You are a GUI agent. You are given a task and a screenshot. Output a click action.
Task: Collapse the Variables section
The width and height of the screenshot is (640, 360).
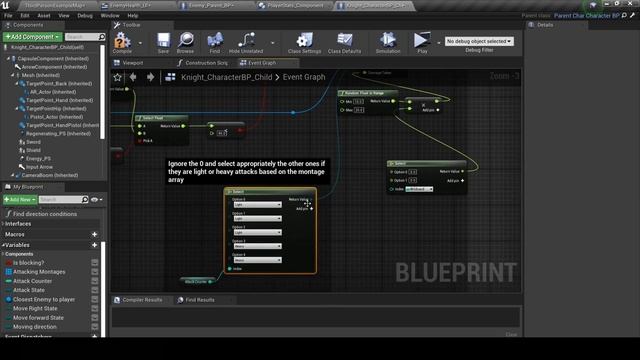coord(3,245)
